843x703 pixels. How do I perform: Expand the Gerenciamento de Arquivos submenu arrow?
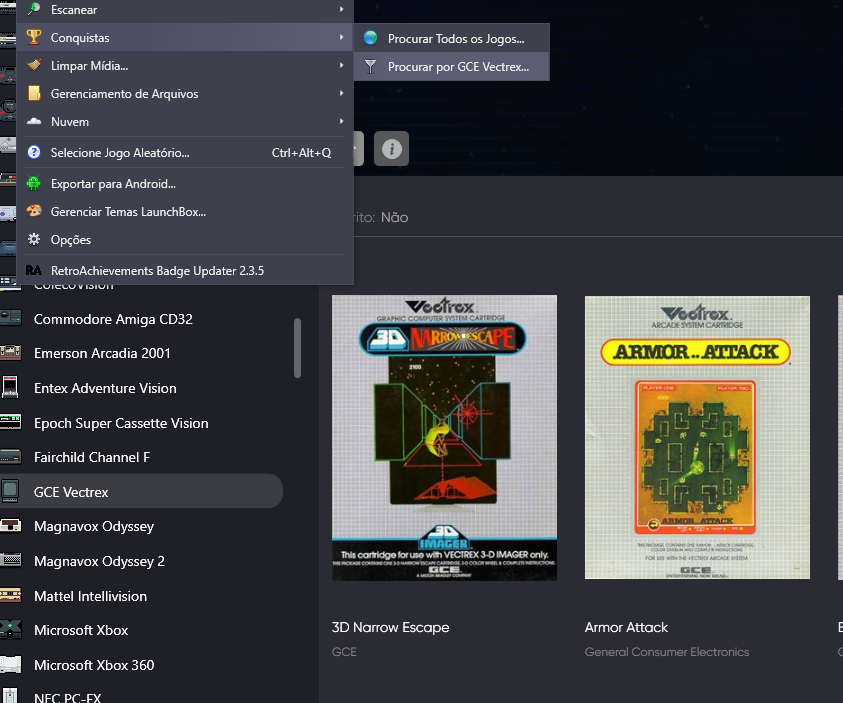pyautogui.click(x=341, y=93)
